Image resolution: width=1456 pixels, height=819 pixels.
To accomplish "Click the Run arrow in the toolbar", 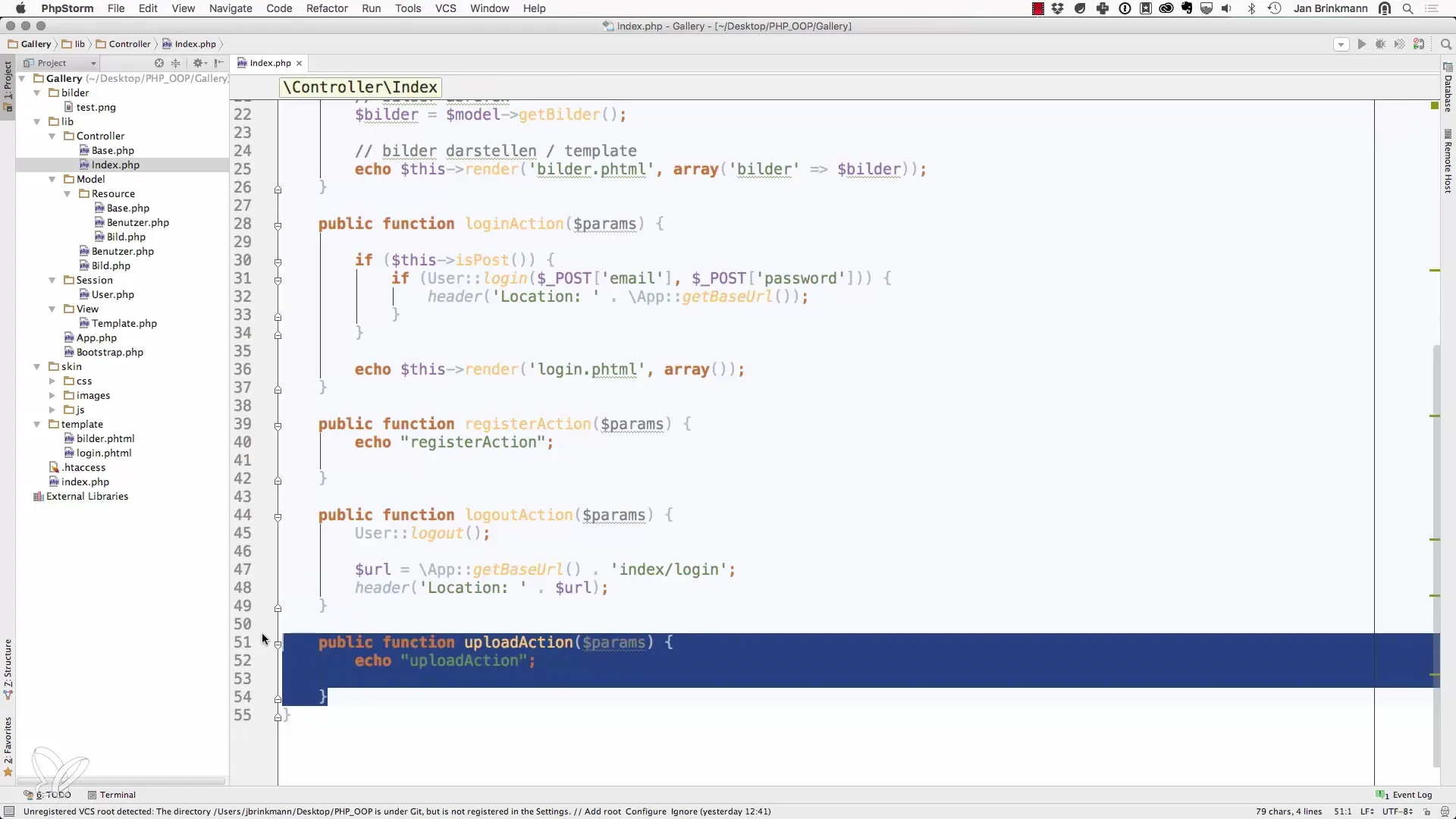I will click(x=1362, y=44).
